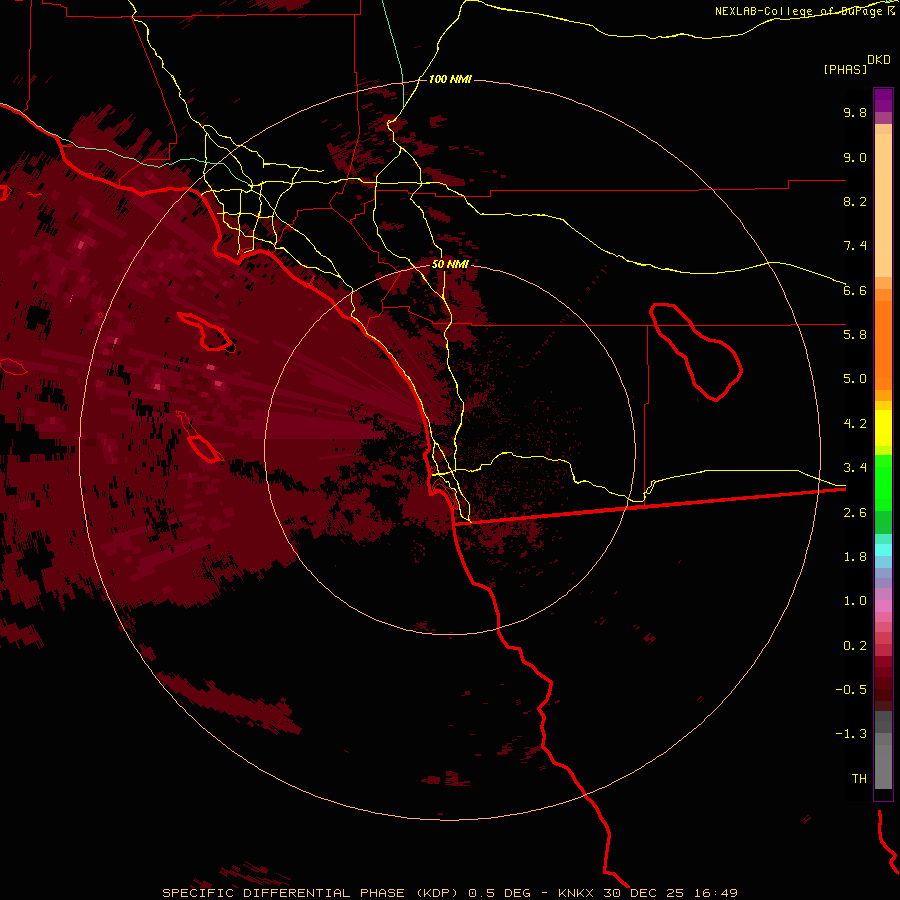The image size is (900, 900).
Task: Click the 6.6 legend value
Action: (x=855, y=290)
